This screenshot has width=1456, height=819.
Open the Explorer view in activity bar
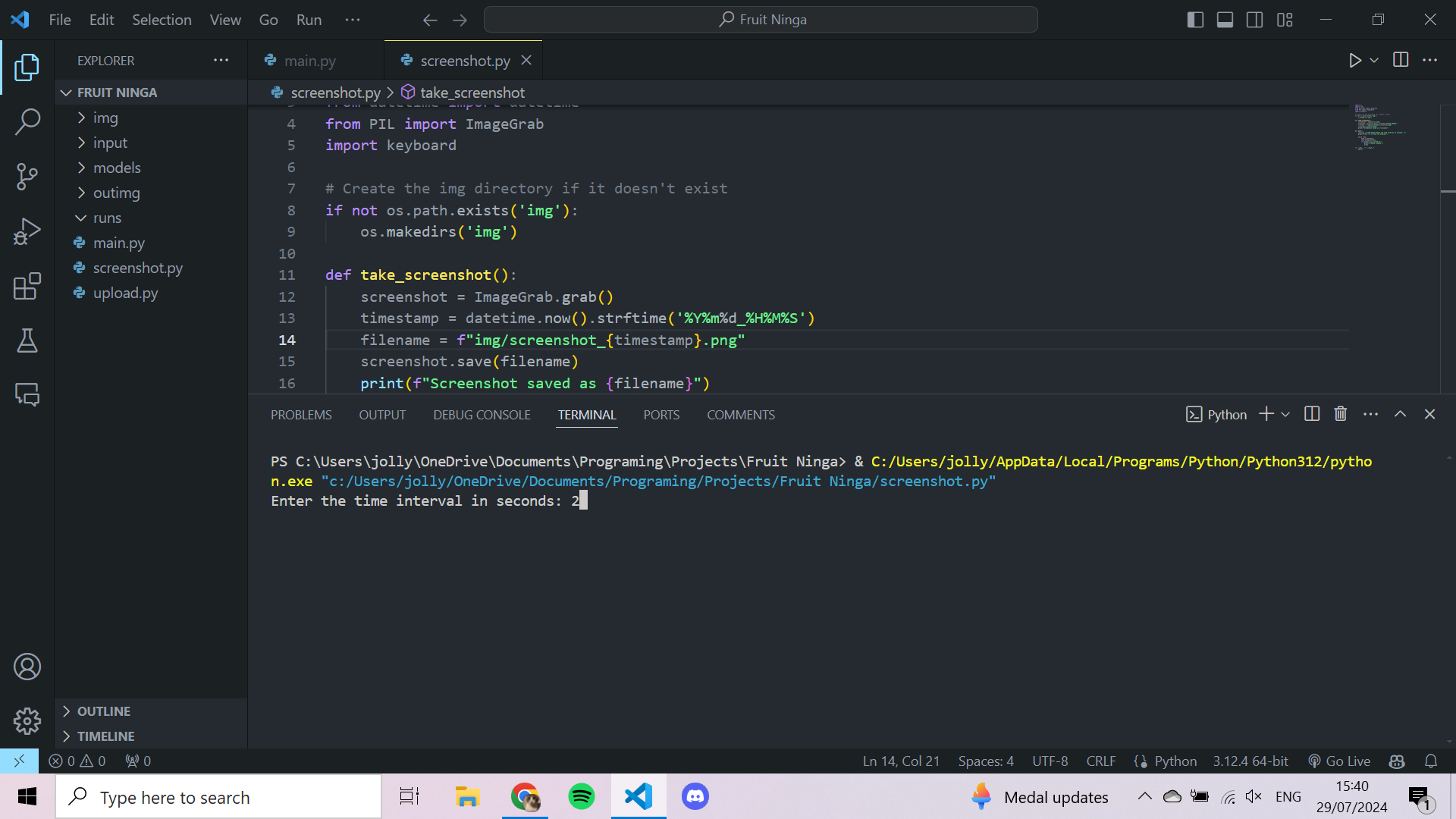point(27,67)
